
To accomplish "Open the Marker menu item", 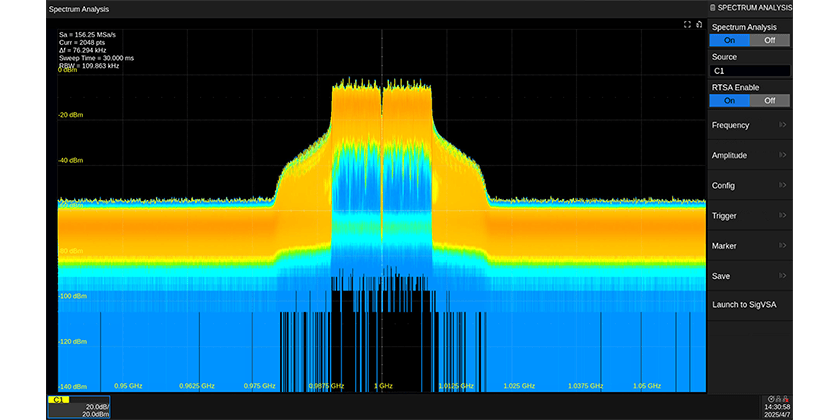I will [750, 245].
